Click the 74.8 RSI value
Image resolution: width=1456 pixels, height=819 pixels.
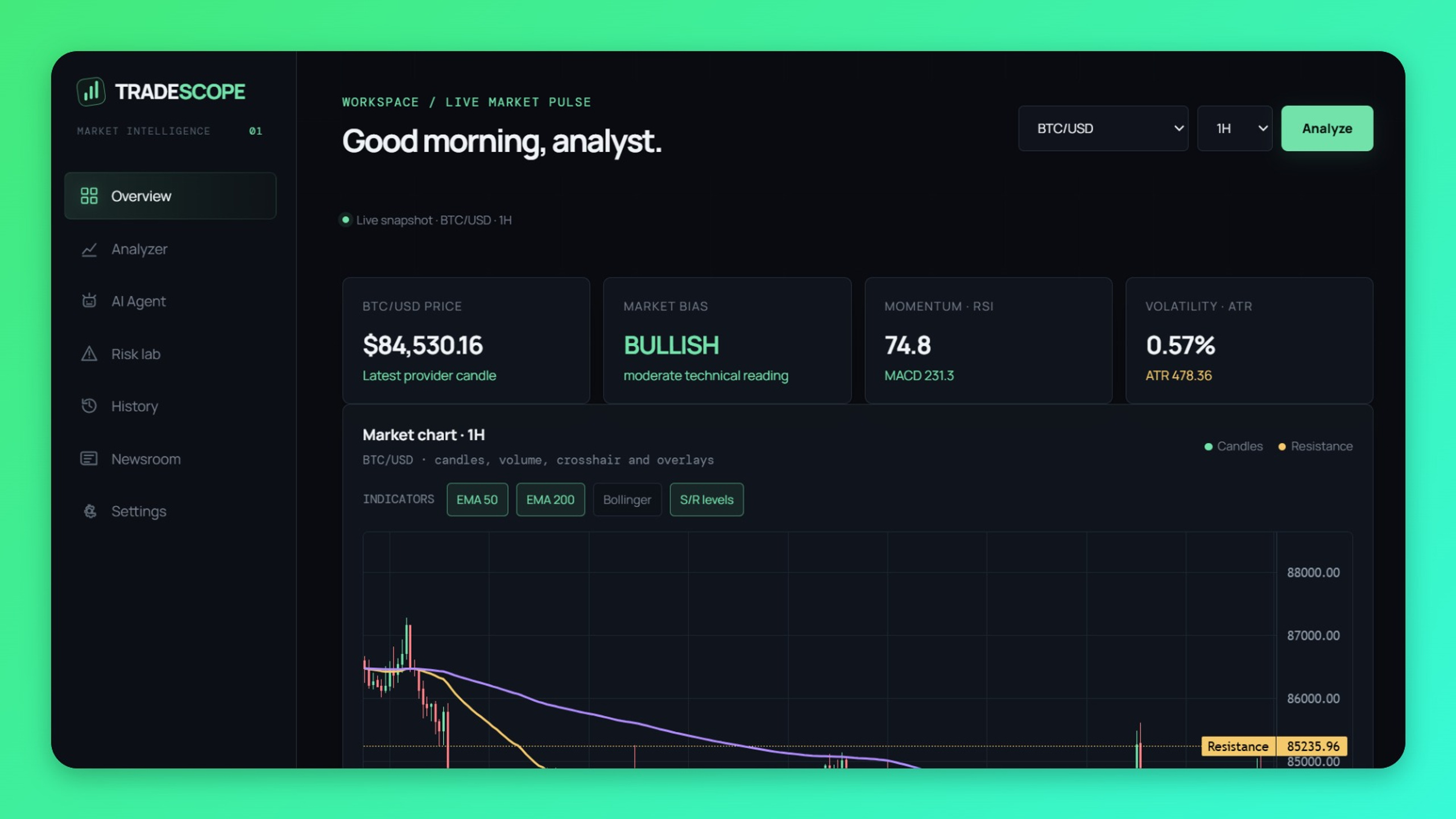[x=908, y=345]
